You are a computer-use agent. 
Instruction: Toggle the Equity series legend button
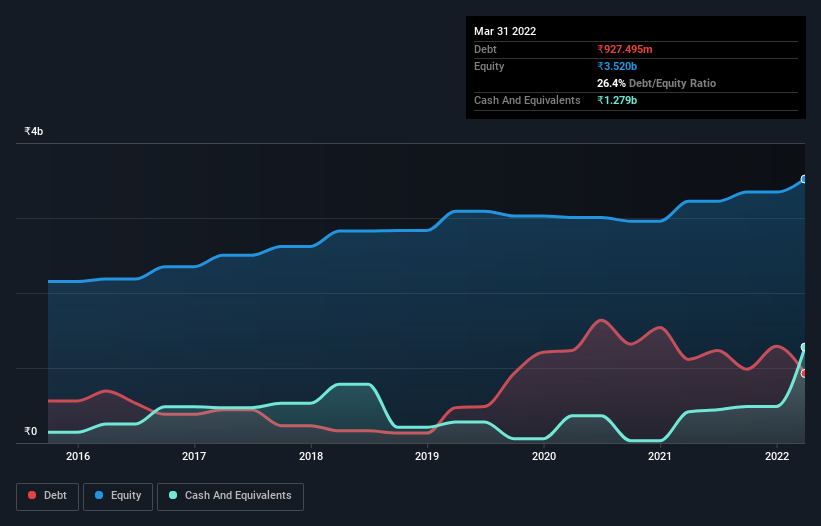(x=118, y=496)
